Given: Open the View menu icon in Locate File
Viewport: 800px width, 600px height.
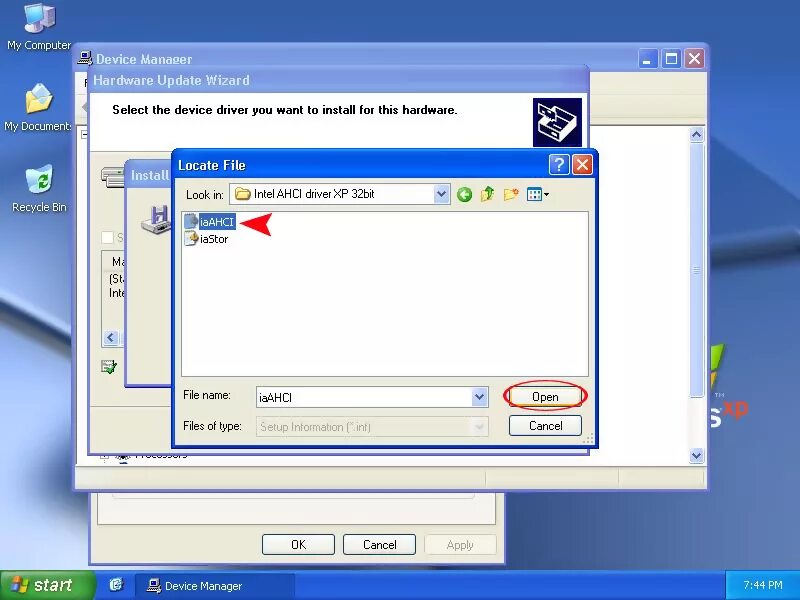Looking at the screenshot, I should [x=538, y=194].
